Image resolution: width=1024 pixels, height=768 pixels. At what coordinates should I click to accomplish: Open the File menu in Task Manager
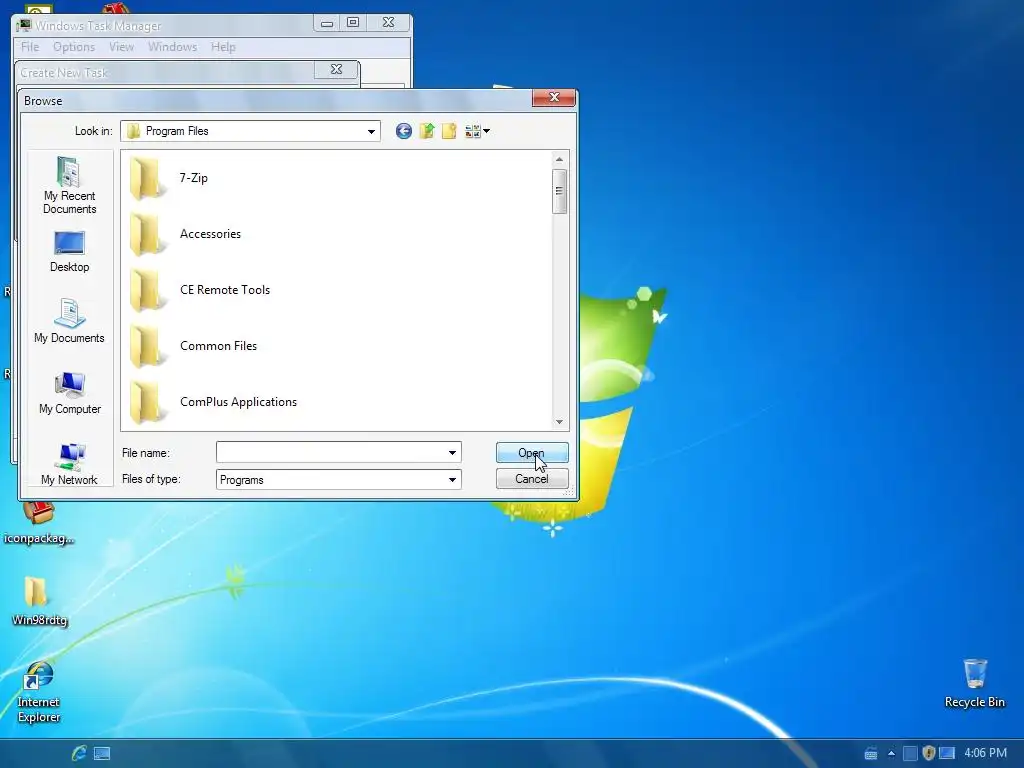click(x=30, y=47)
